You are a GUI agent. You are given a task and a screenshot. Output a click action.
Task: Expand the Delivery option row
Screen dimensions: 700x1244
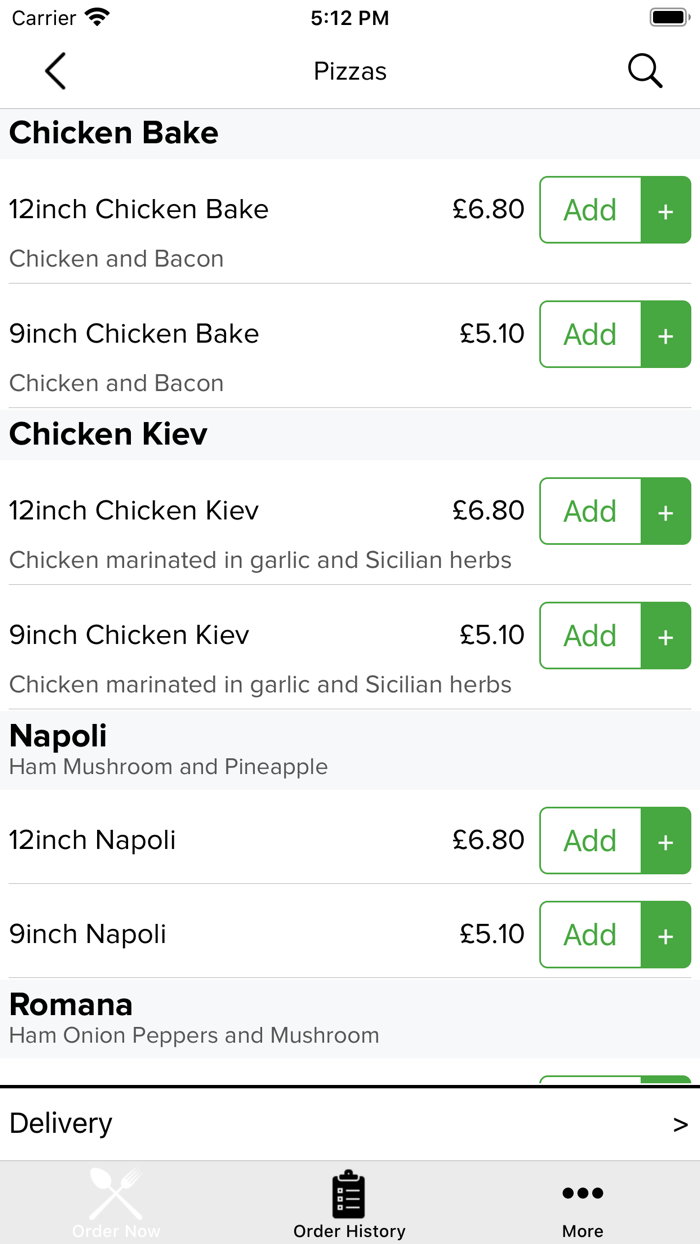click(x=350, y=1123)
